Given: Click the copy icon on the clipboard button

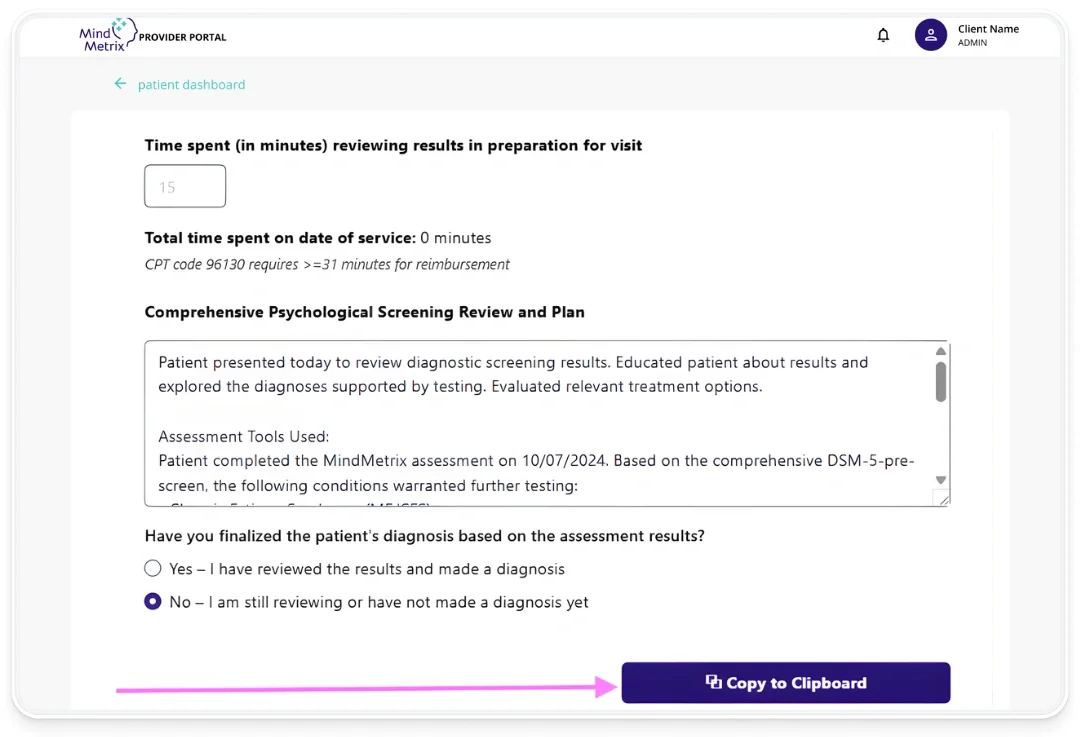Looking at the screenshot, I should (x=713, y=682).
